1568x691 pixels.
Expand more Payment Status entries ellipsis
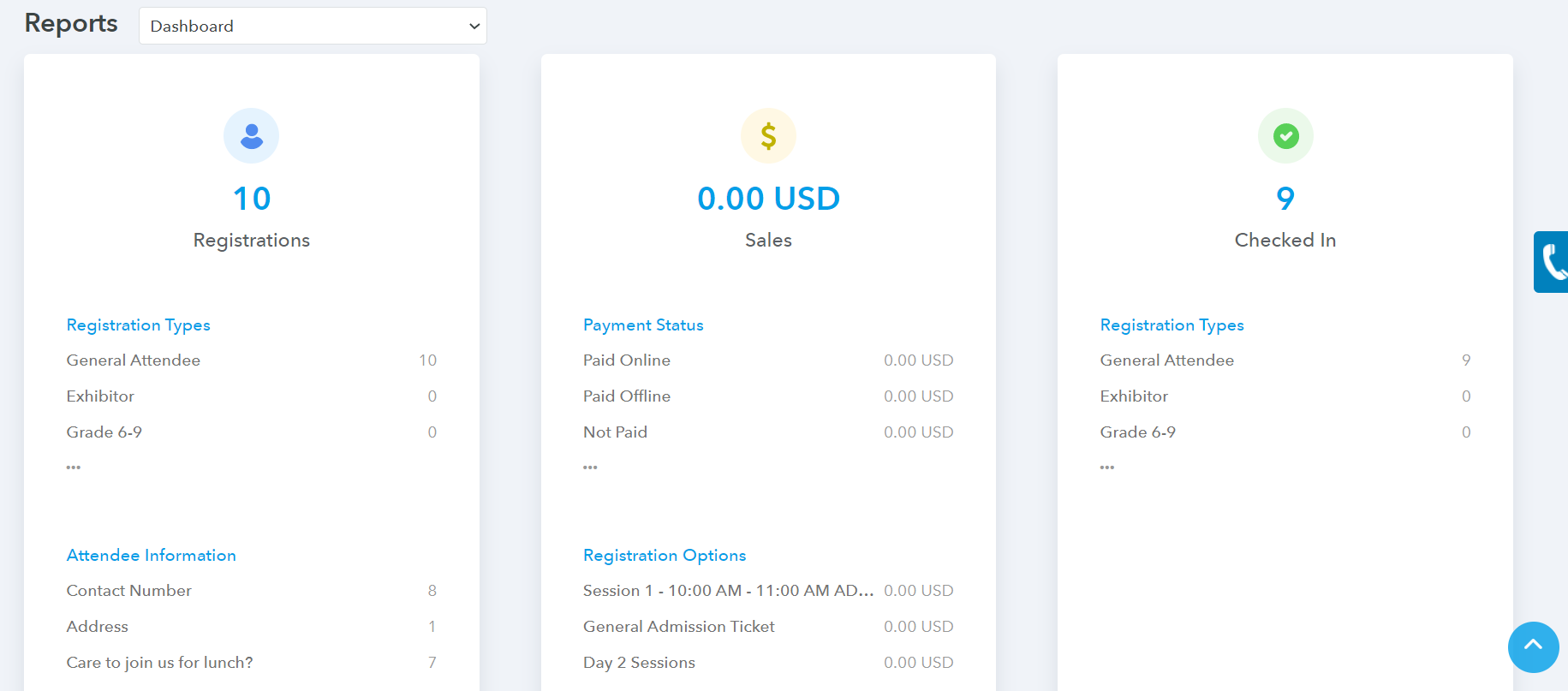(x=590, y=468)
